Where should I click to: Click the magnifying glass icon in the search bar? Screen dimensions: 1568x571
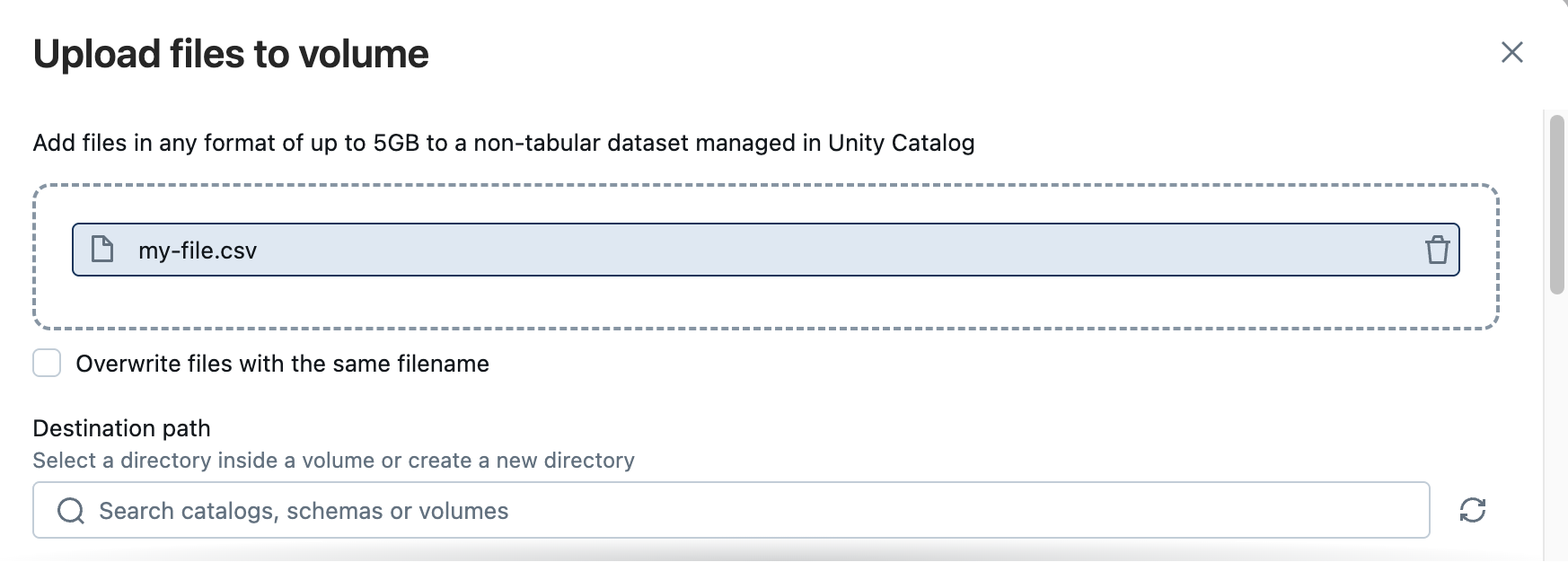point(70,510)
